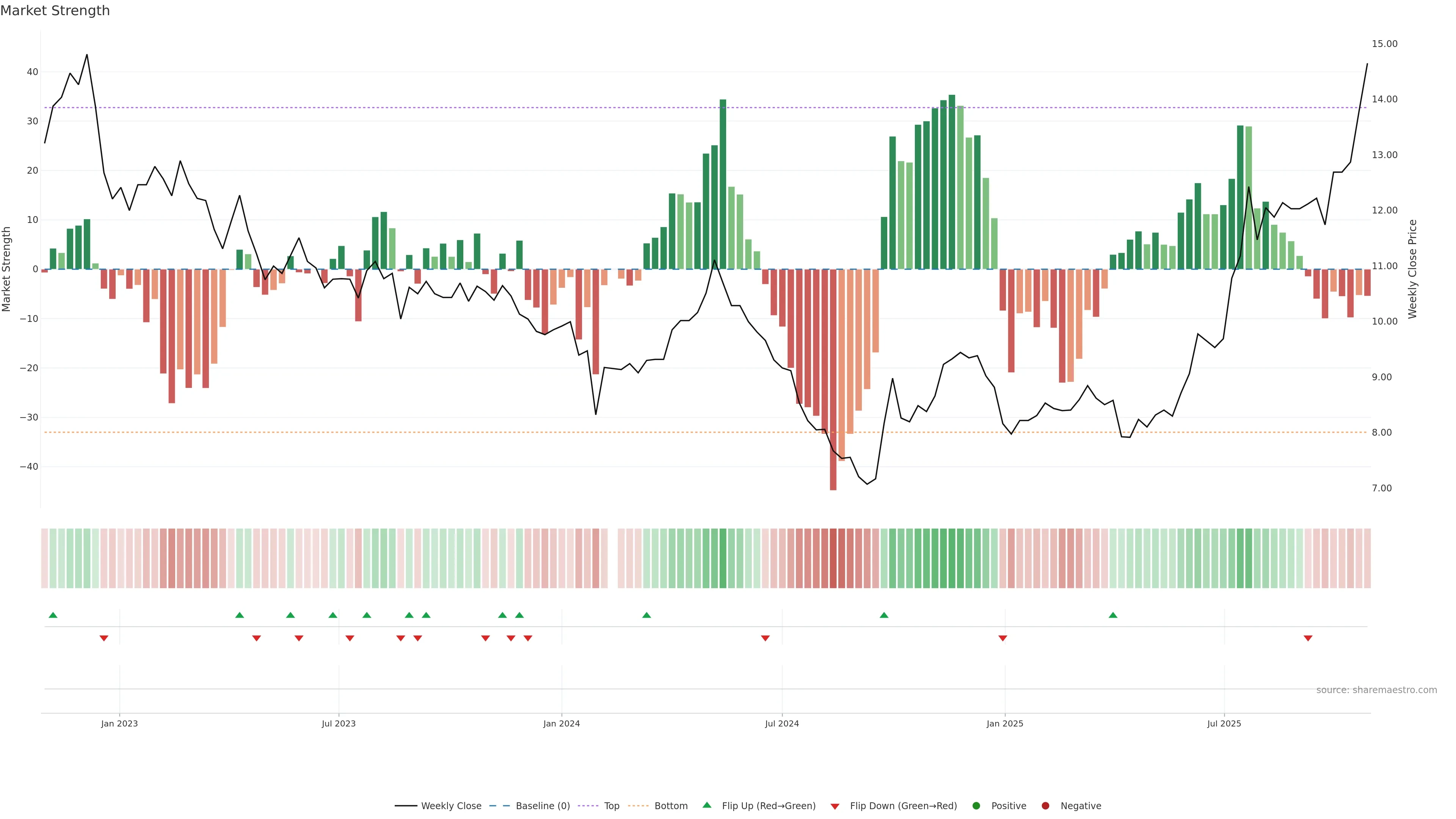Click Flip Down red triangle legend icon

pos(835,806)
